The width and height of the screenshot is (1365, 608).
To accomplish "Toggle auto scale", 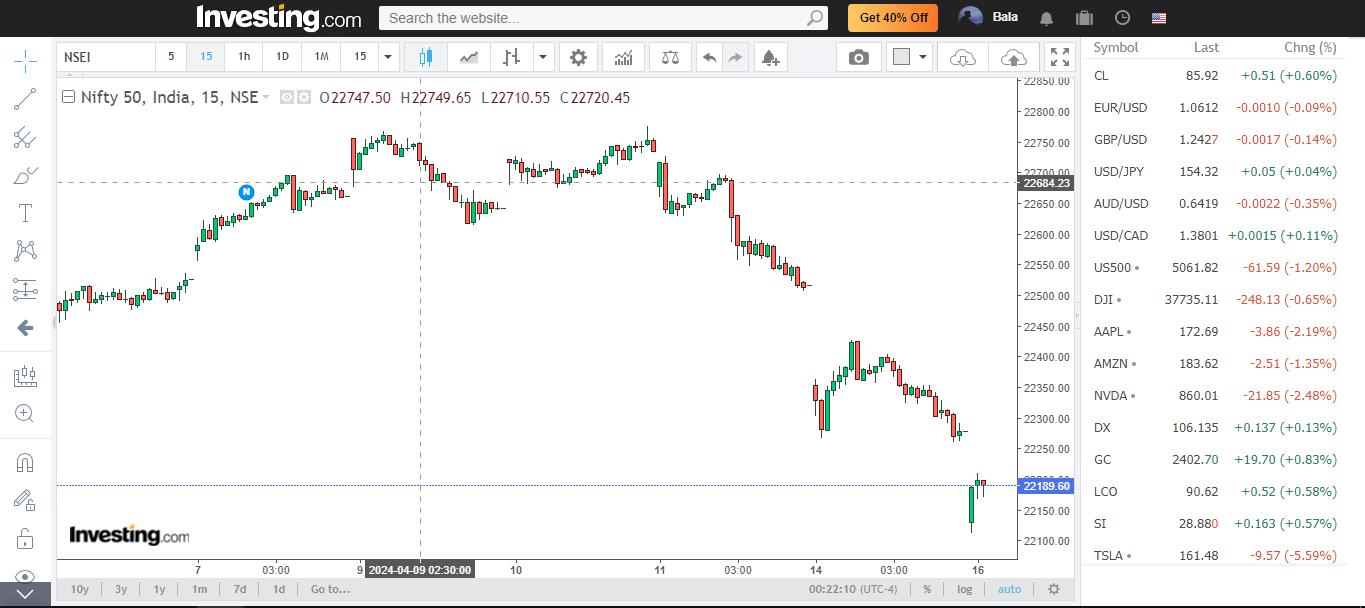I will [1009, 589].
